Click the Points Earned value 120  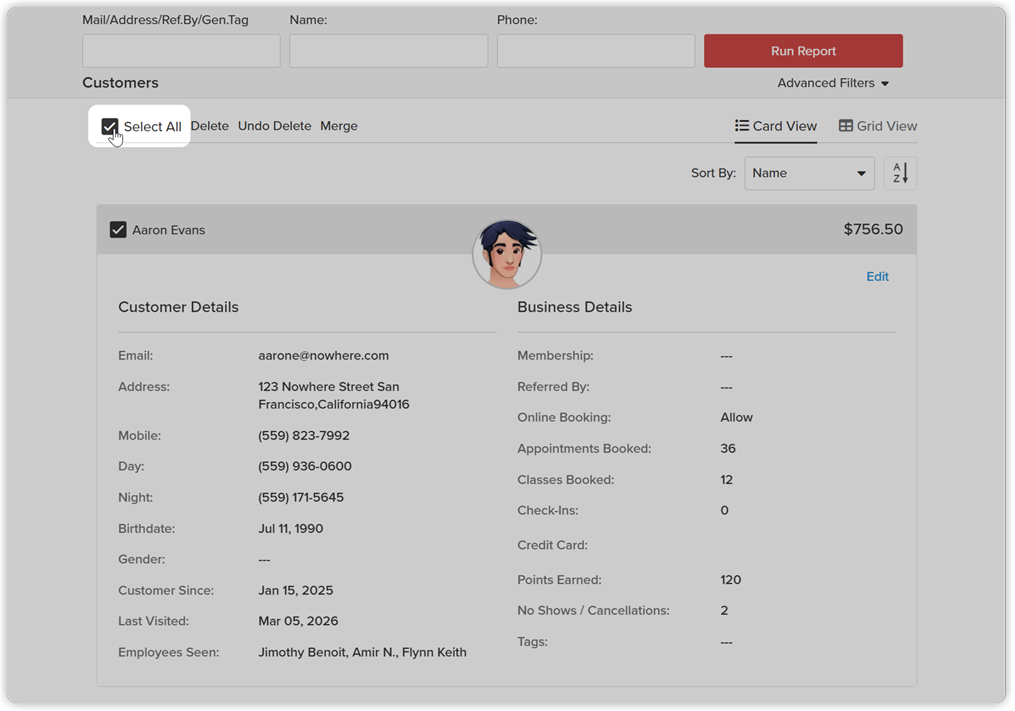(731, 580)
